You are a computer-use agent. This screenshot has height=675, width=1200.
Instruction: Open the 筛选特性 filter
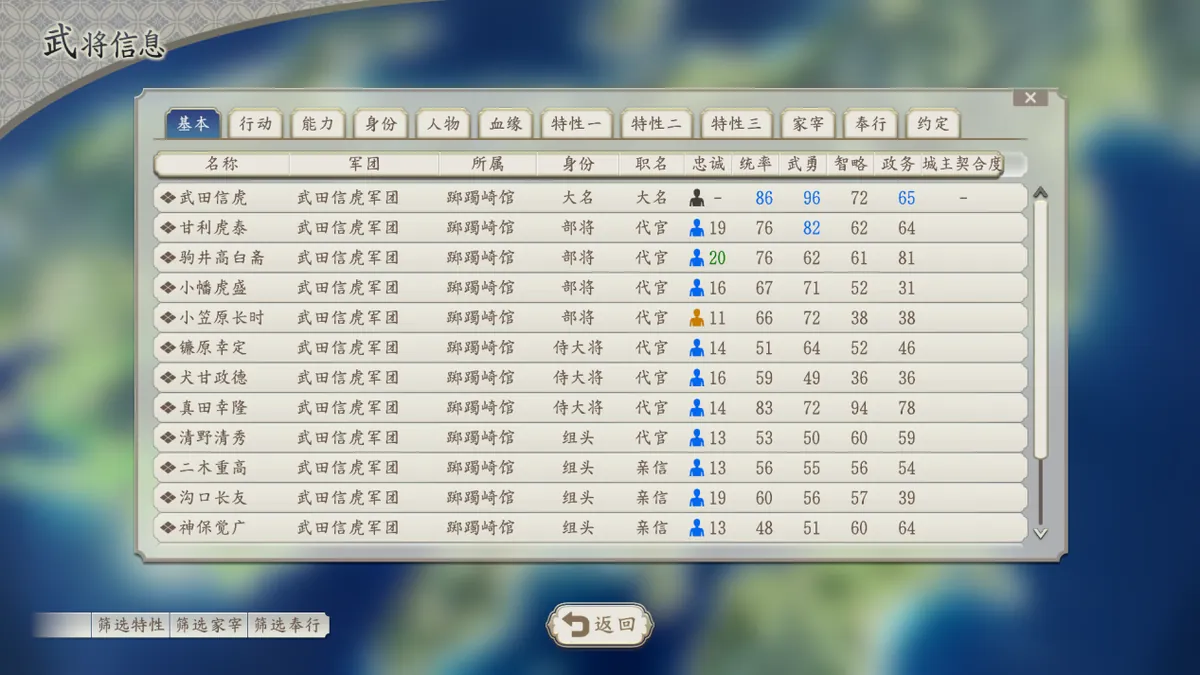tap(131, 625)
